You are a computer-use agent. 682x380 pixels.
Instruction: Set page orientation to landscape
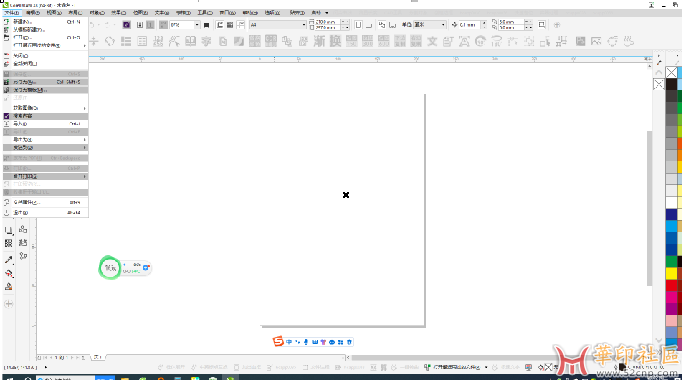[369, 25]
